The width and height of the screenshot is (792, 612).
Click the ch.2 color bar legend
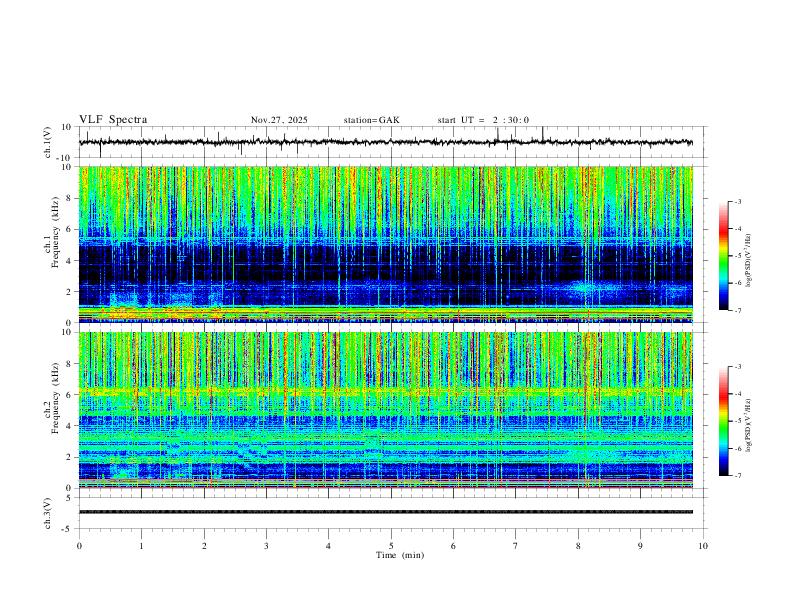(723, 421)
